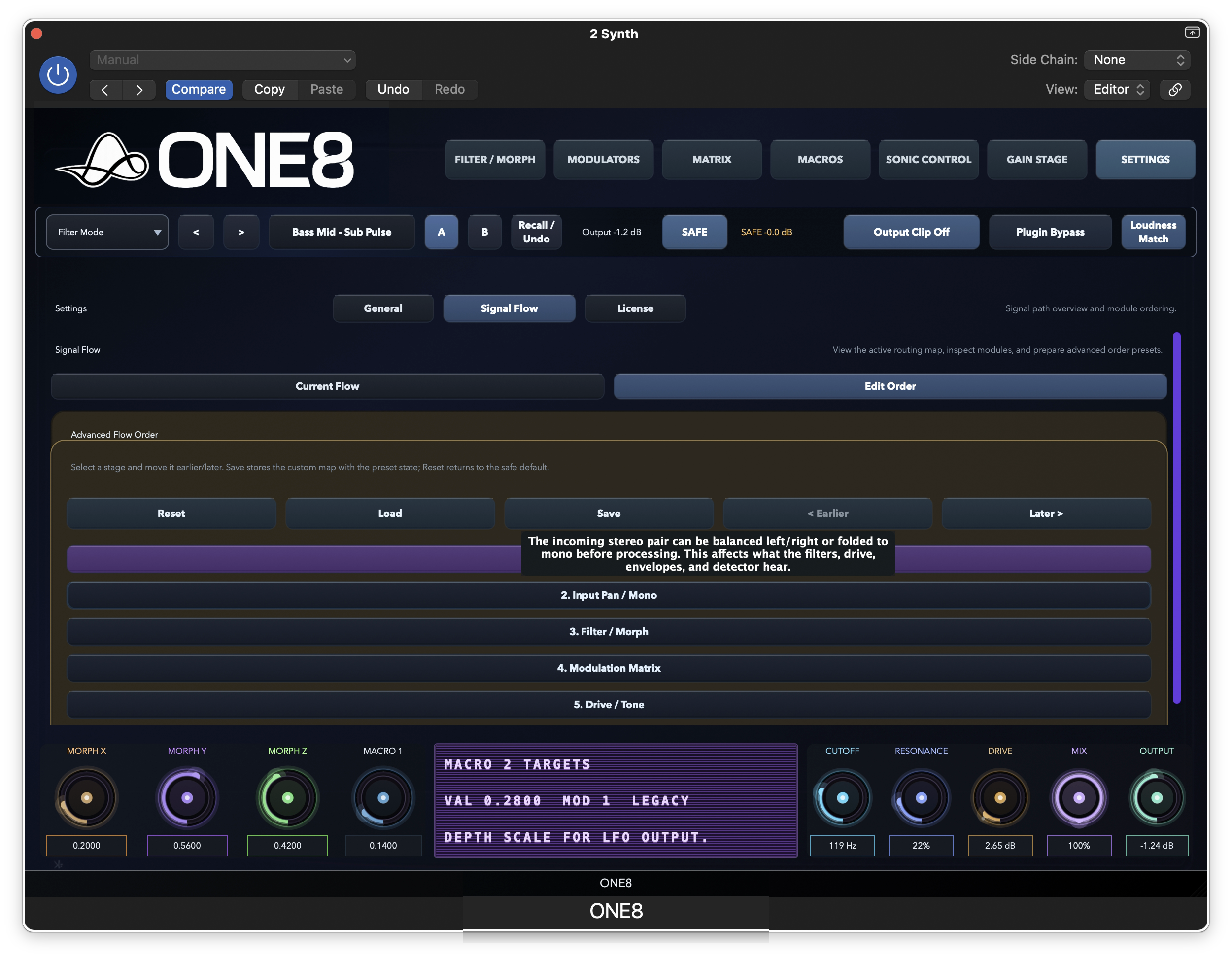Open the SONIC CONTROL tab
The image size is (1232, 959).
928,160
